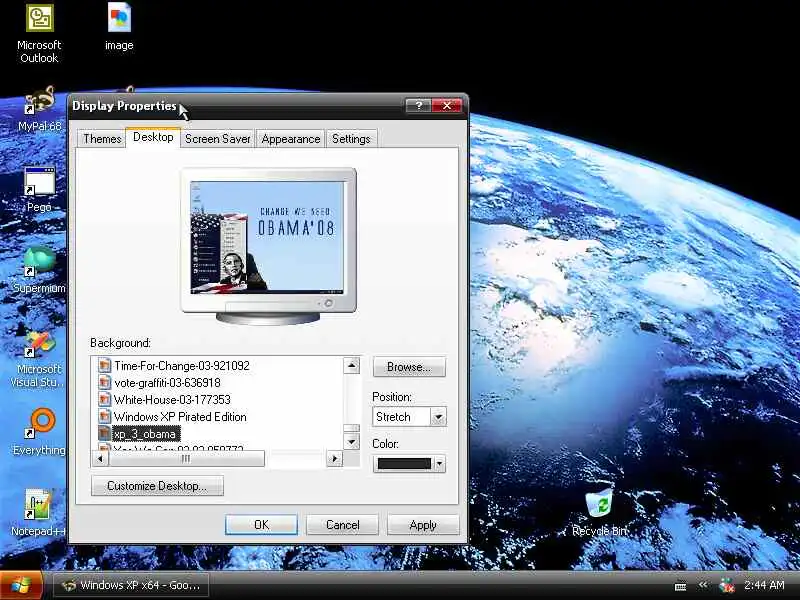Click the help question mark button in Display Properties
The width and height of the screenshot is (800, 600).
[x=418, y=106]
